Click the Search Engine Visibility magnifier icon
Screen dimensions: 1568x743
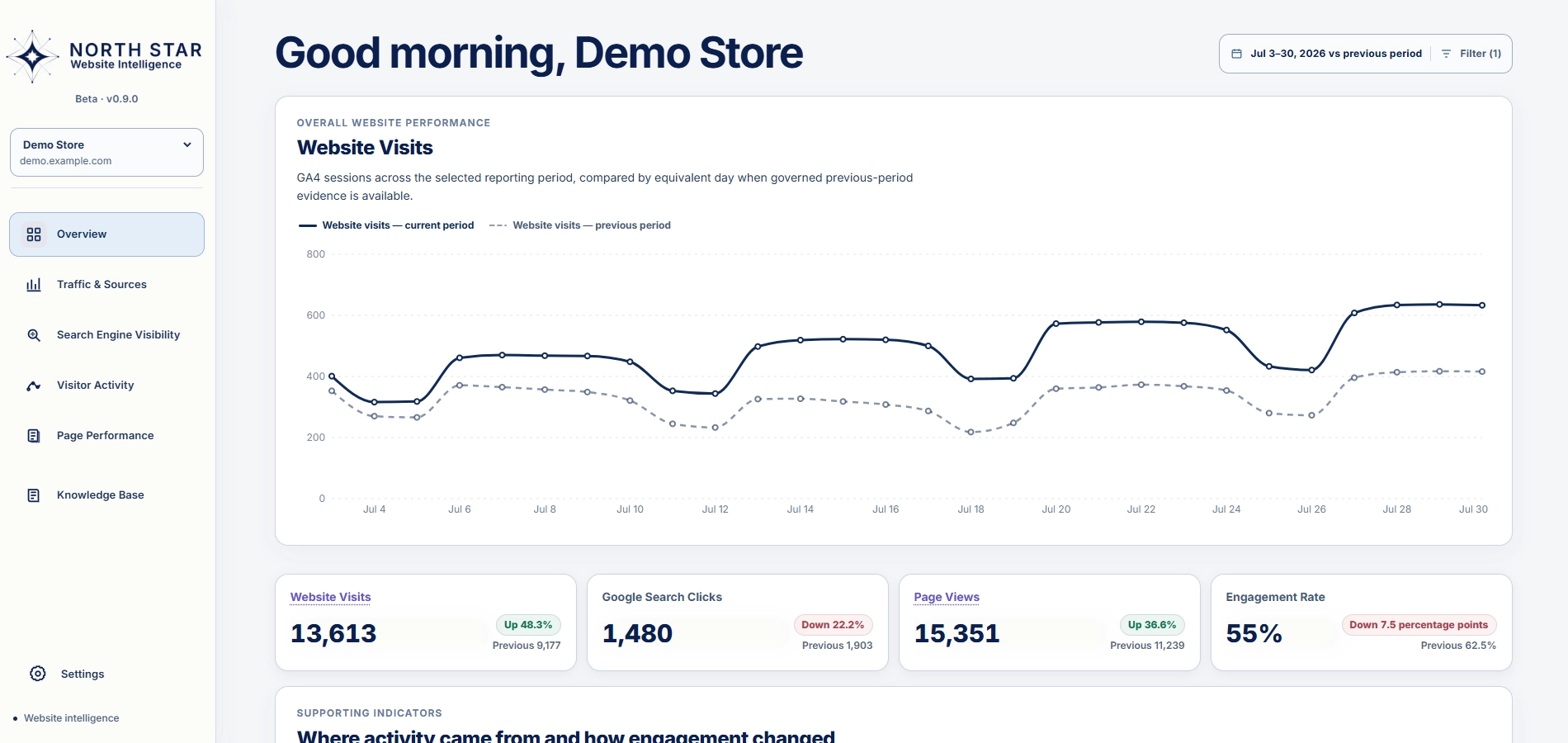pyautogui.click(x=34, y=335)
